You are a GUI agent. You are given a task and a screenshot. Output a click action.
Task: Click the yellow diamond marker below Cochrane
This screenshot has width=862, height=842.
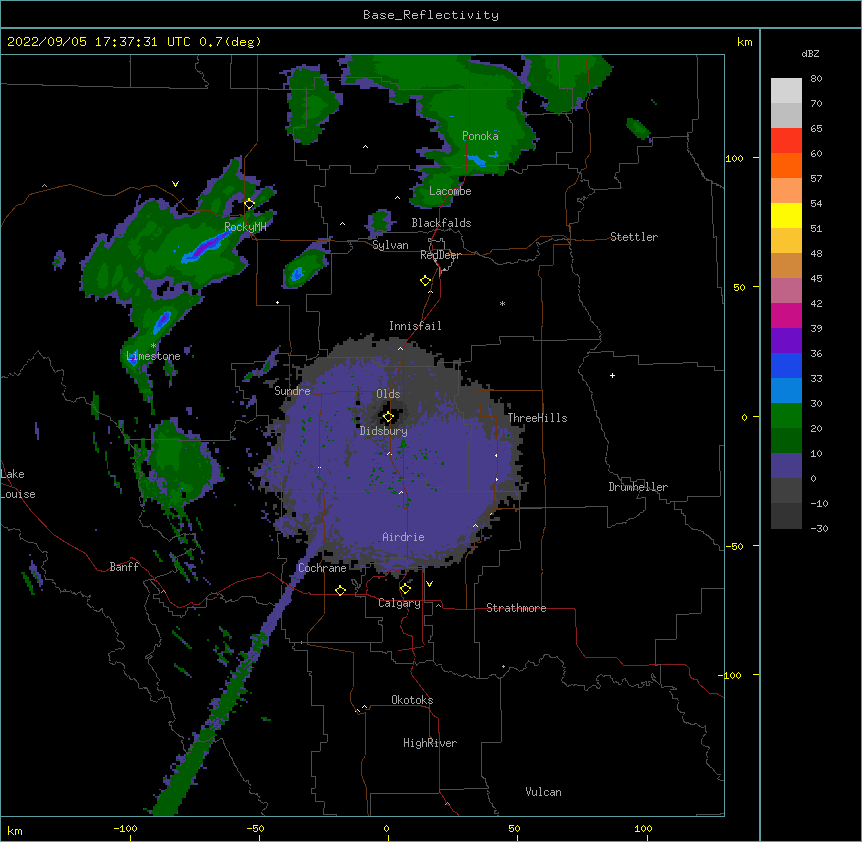point(340,590)
